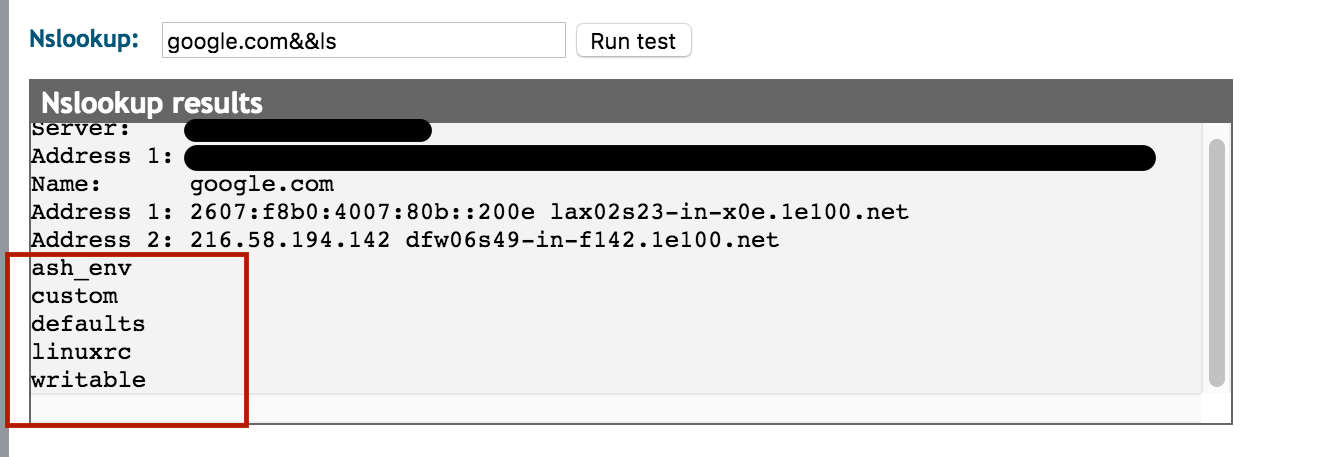The width and height of the screenshot is (1344, 457).
Task: Click the redacted Server value
Action: tap(308, 130)
